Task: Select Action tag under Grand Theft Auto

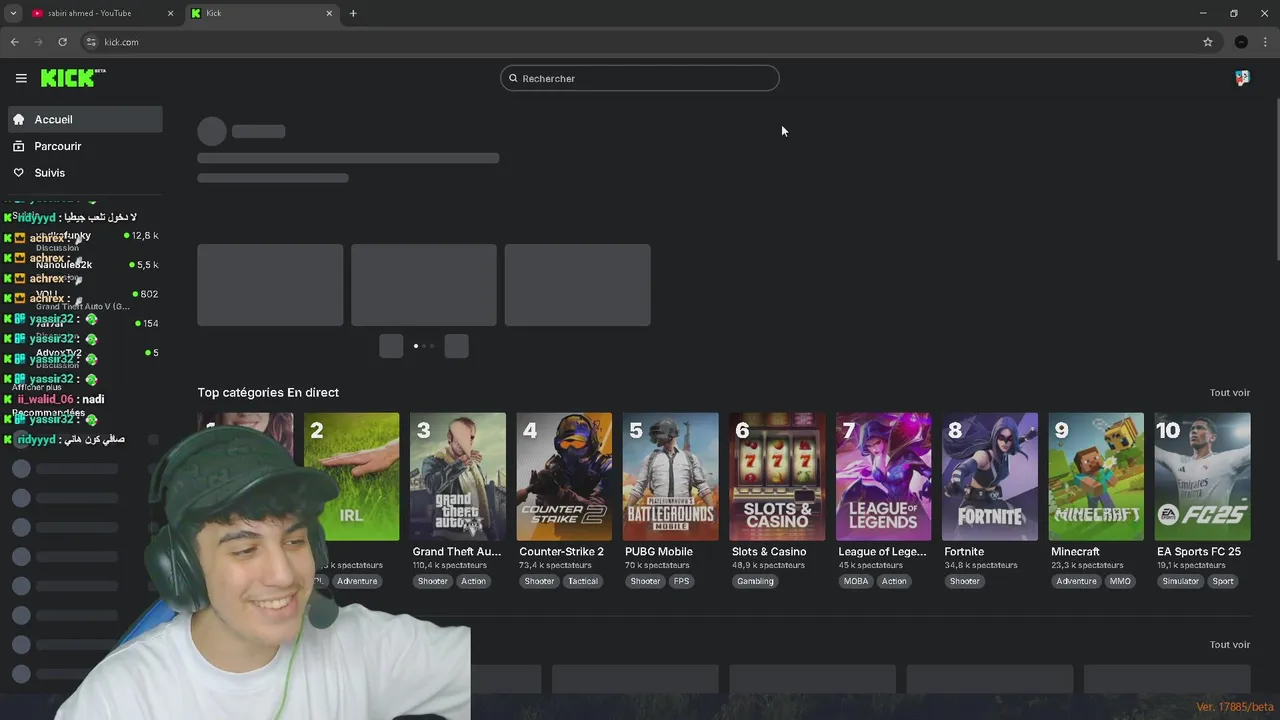Action: point(474,581)
